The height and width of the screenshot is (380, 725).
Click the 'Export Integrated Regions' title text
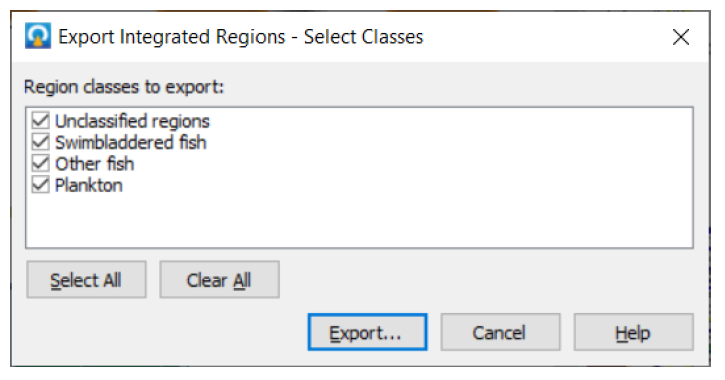(172, 37)
